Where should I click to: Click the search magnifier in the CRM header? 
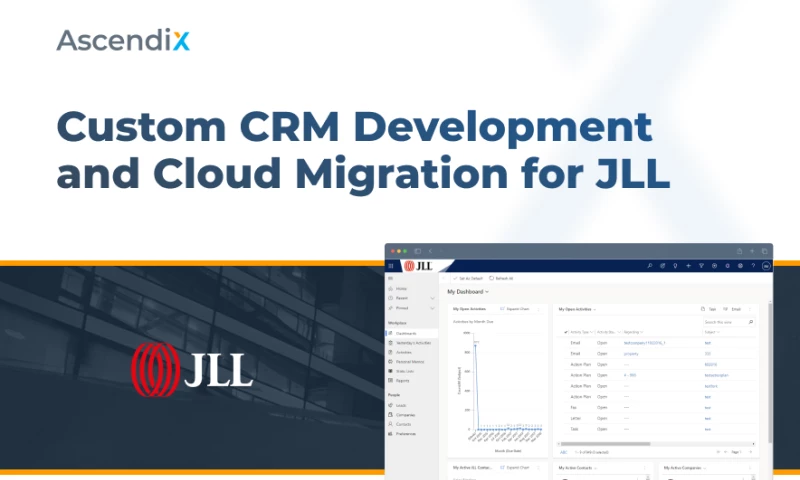pyautogui.click(x=649, y=266)
